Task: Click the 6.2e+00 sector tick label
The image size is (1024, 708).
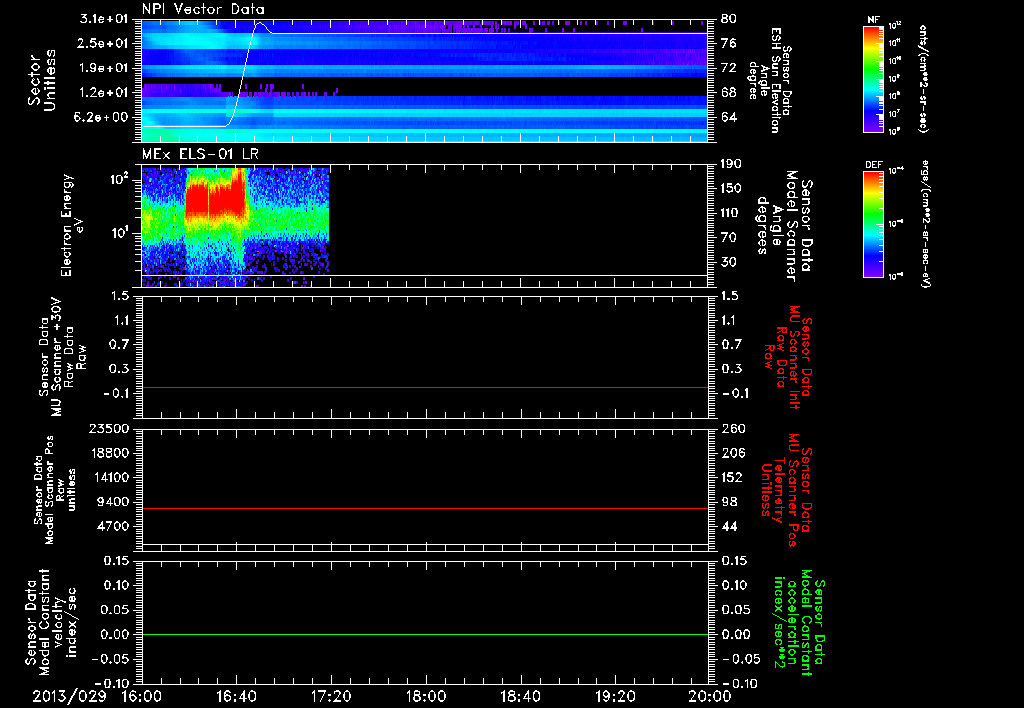Action: tap(103, 118)
